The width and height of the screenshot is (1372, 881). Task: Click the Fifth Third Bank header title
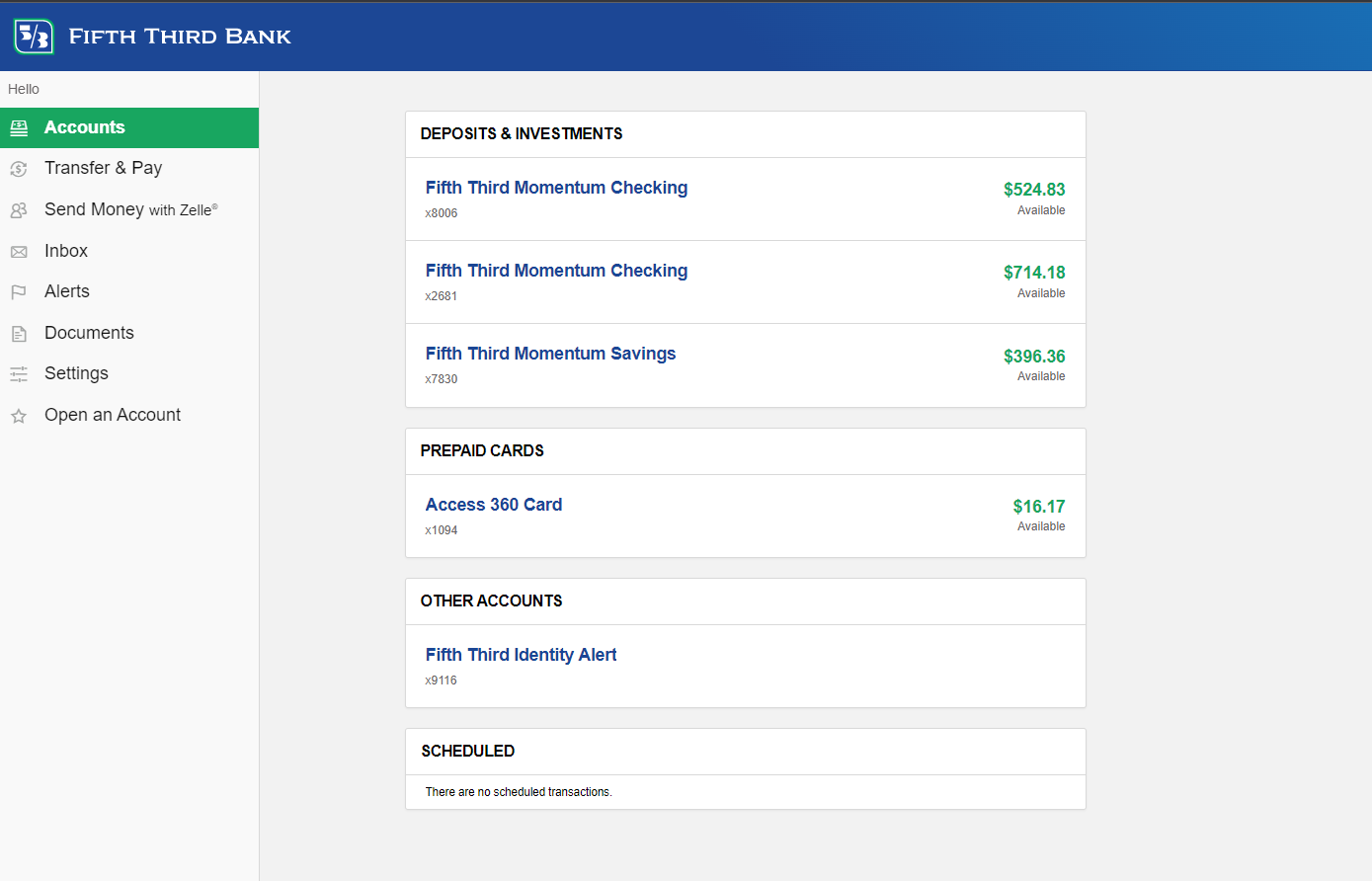pos(180,37)
